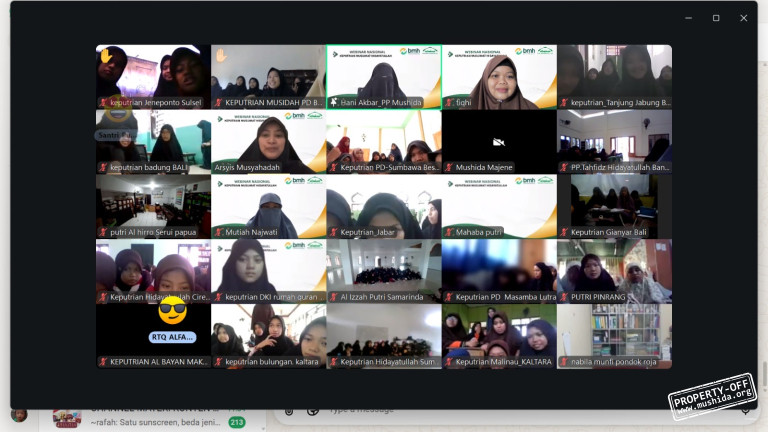Click muted mic icon beside Keputrian_Jabar
This screenshot has height=432, width=768.
334,232
